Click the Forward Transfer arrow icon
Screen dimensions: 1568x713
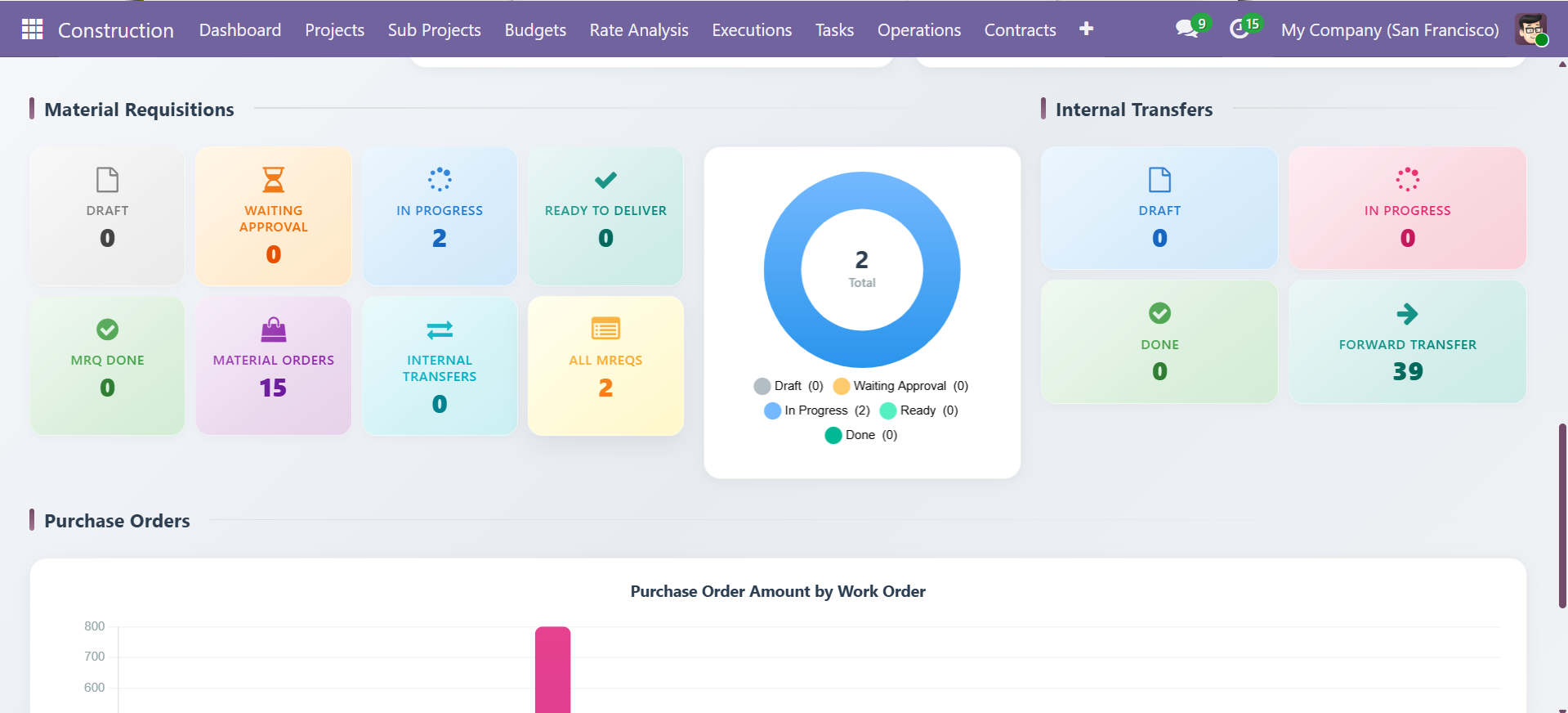(x=1407, y=314)
